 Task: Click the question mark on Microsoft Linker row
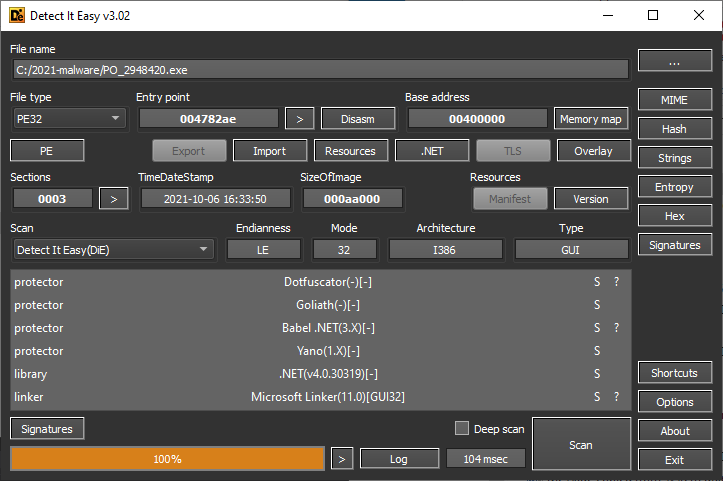click(616, 397)
